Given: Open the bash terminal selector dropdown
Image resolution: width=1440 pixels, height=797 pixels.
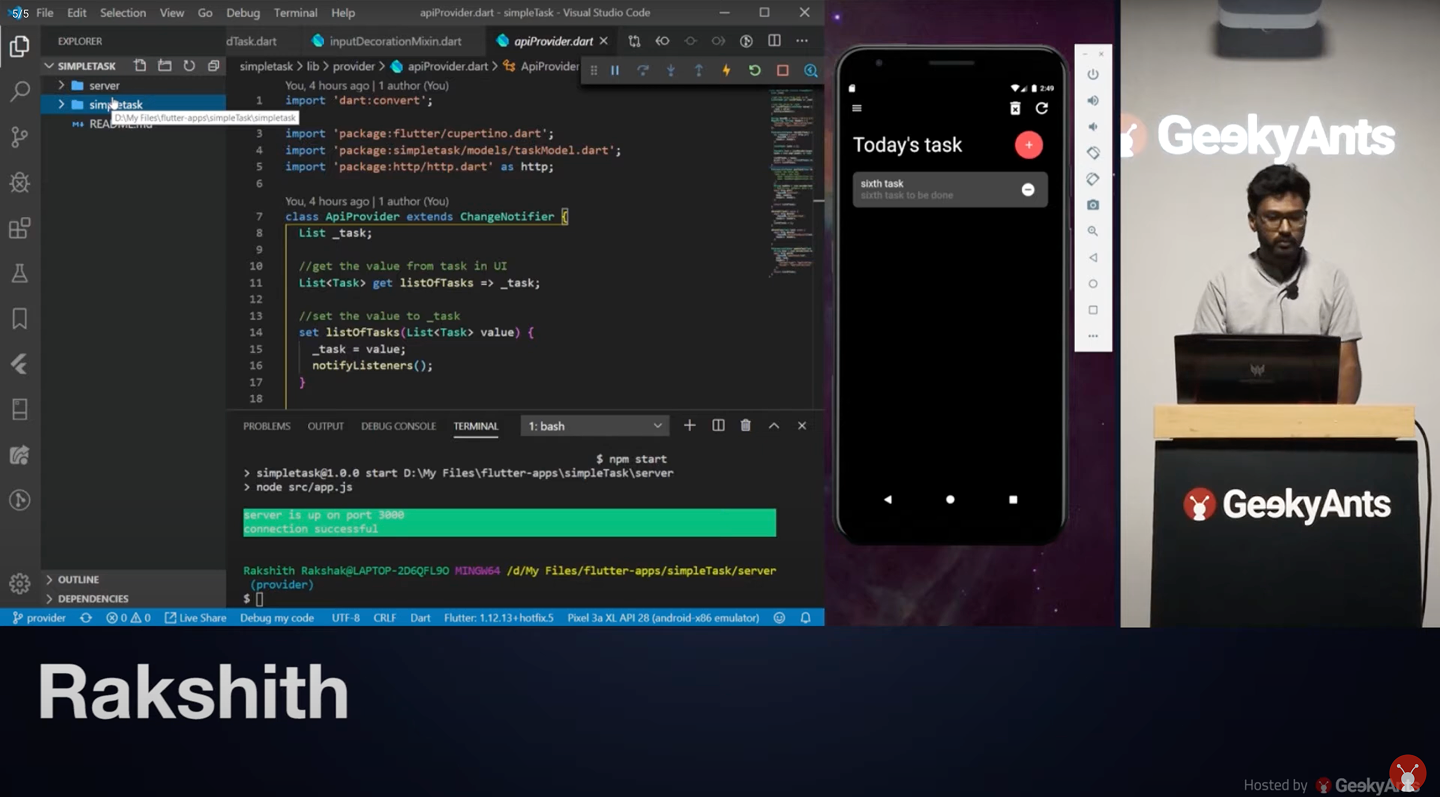Looking at the screenshot, I should pos(595,426).
